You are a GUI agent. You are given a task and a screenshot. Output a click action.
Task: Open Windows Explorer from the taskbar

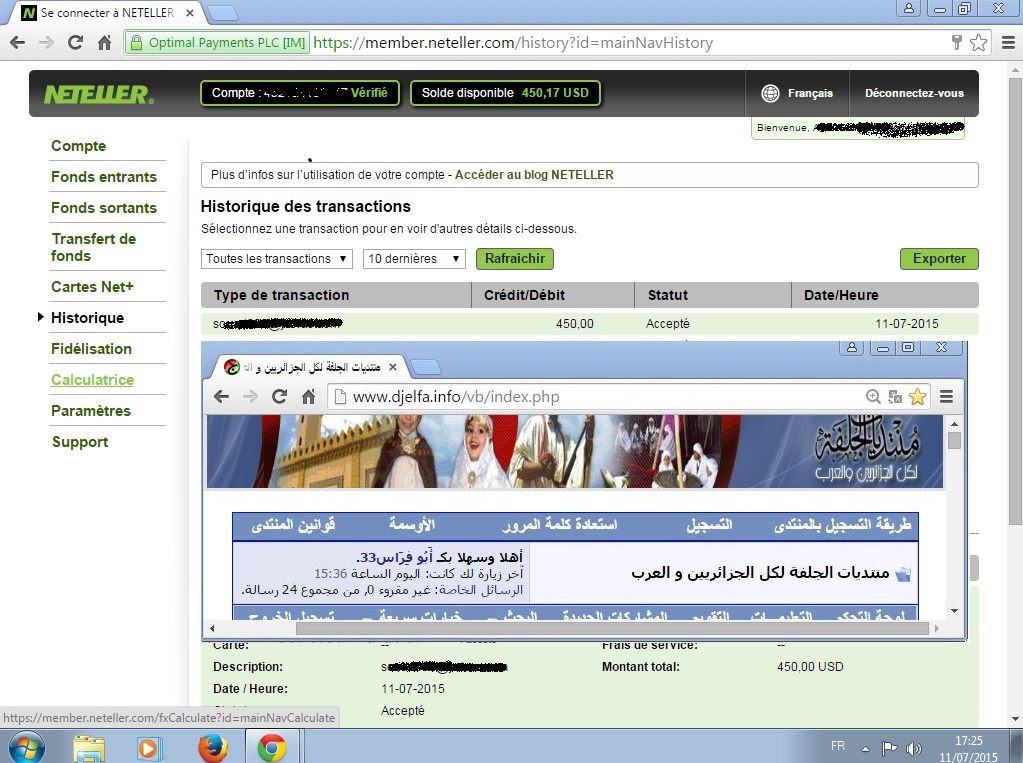coord(89,748)
